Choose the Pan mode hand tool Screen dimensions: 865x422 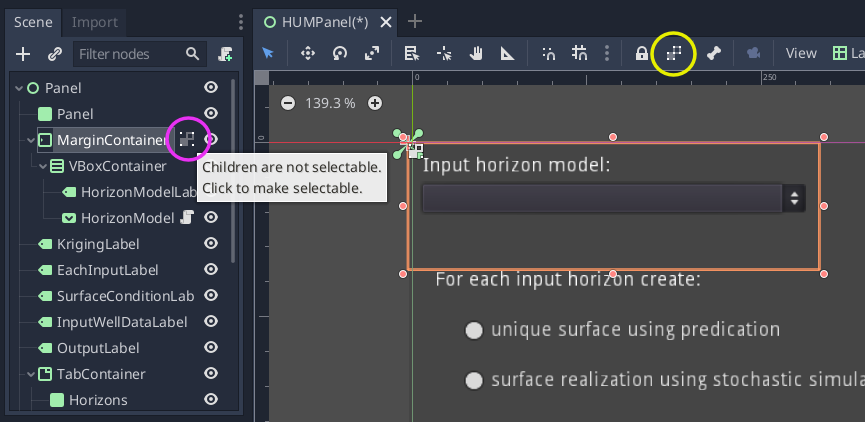(x=476, y=54)
